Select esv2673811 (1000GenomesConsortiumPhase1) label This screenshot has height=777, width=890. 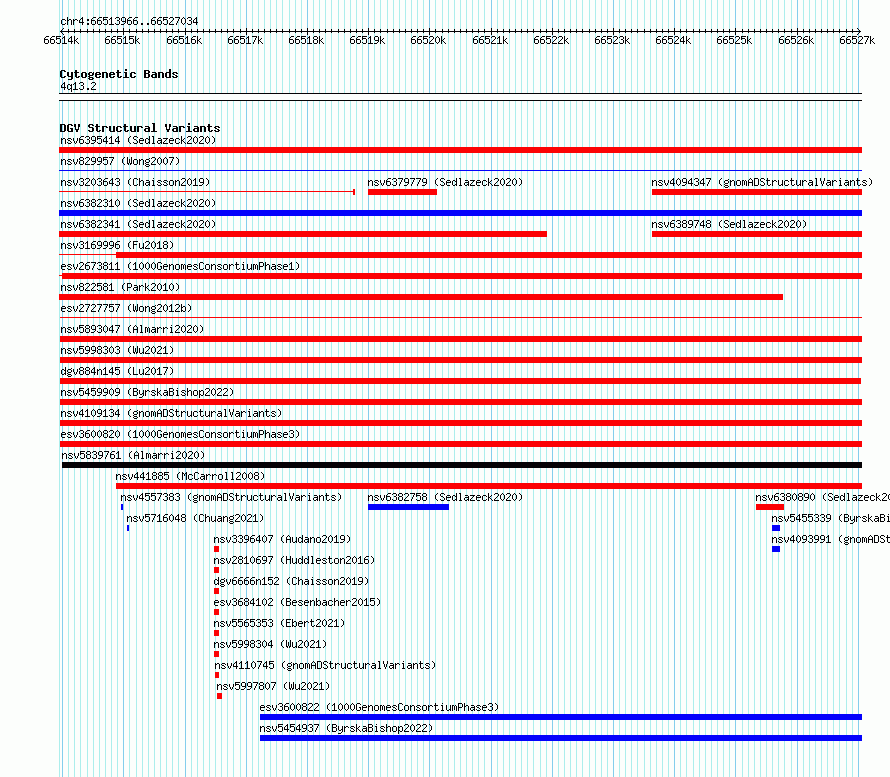[x=180, y=266]
